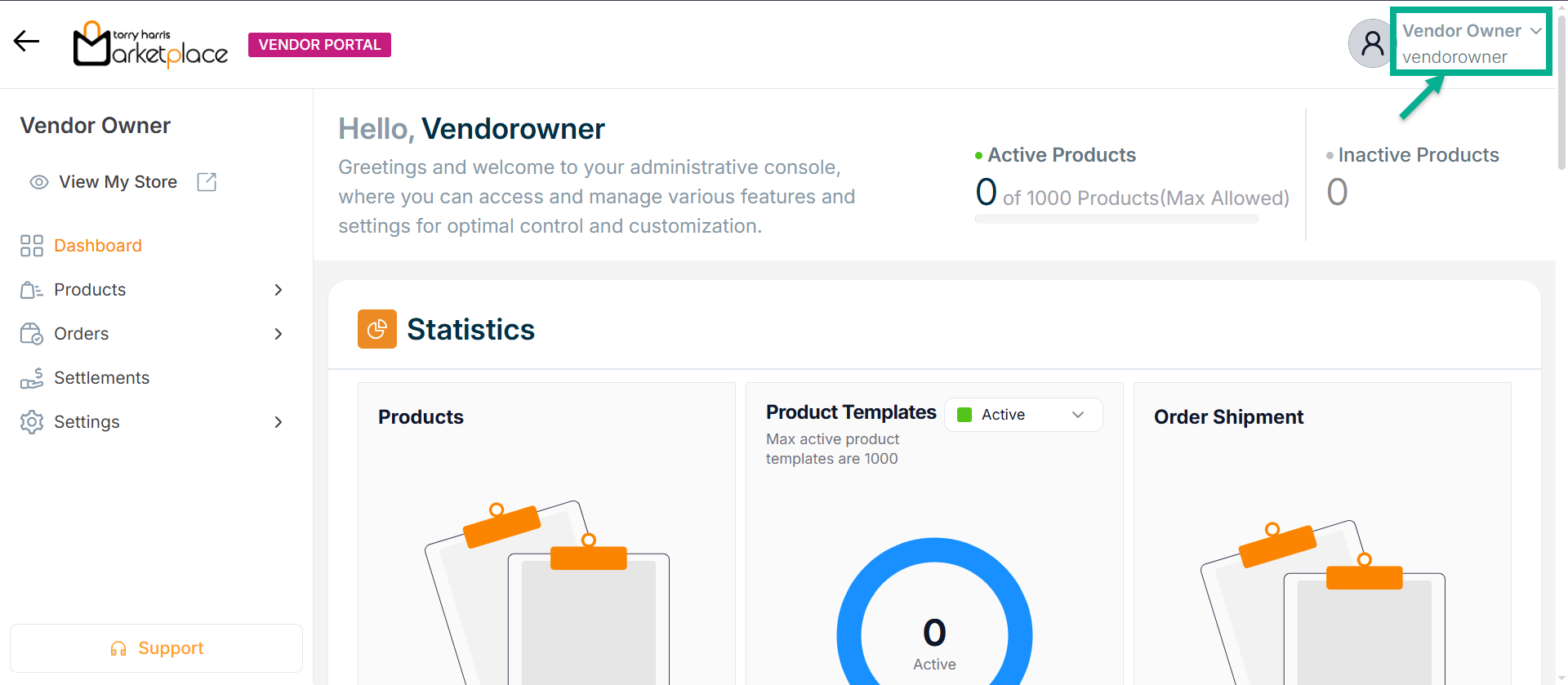Click the Torry Harris Marketplace logo
This screenshot has width=1568, height=685.
(150, 44)
